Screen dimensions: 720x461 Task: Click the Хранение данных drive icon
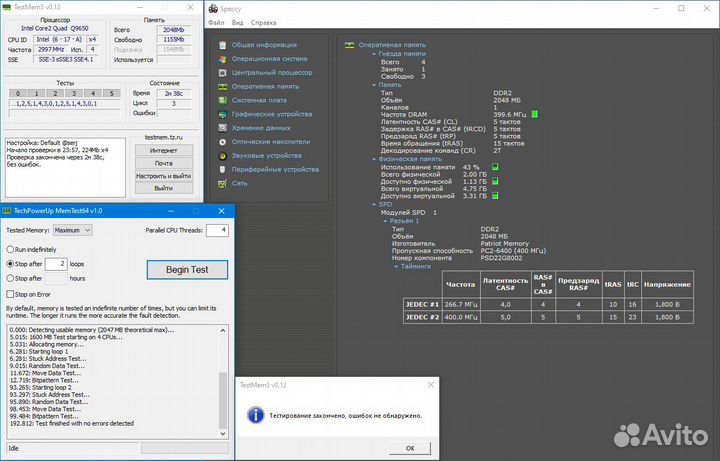click(223, 128)
